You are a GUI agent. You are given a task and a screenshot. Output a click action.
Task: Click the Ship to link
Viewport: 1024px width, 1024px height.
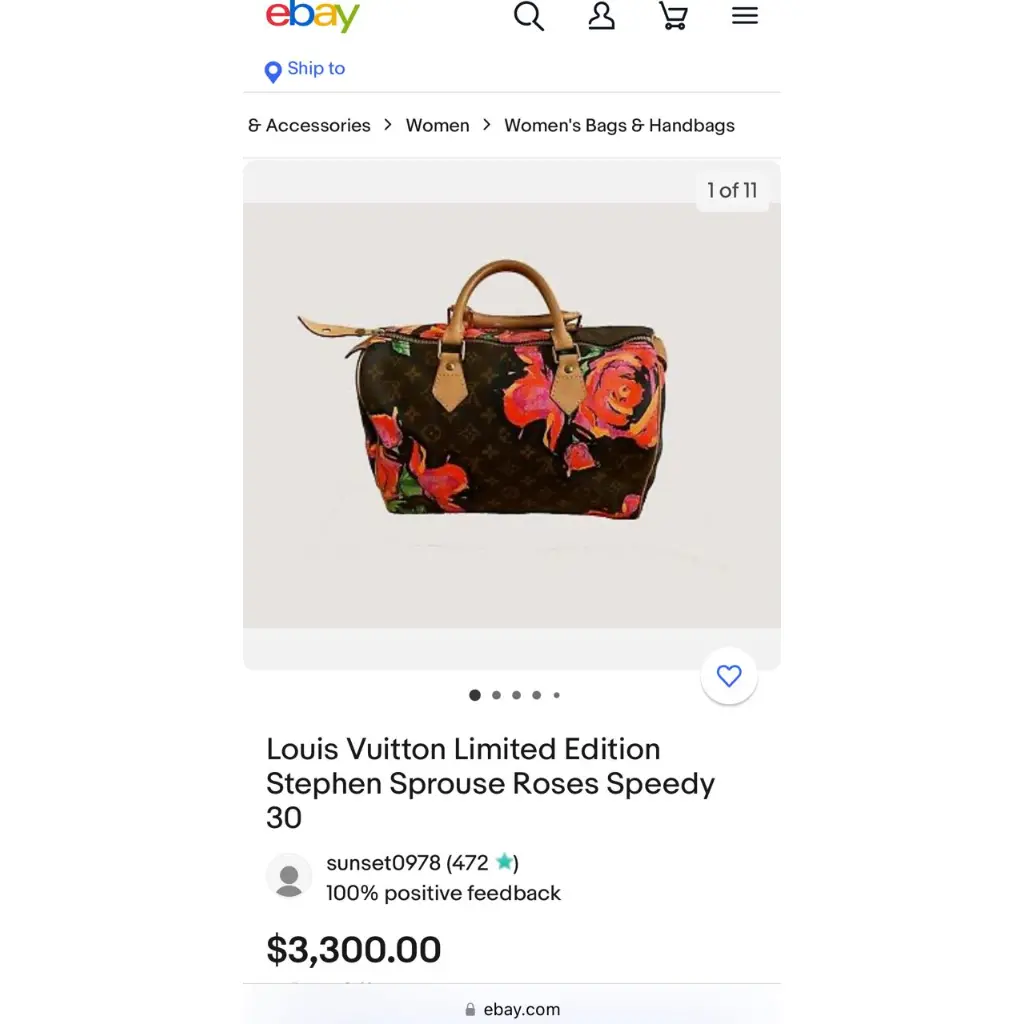click(316, 69)
